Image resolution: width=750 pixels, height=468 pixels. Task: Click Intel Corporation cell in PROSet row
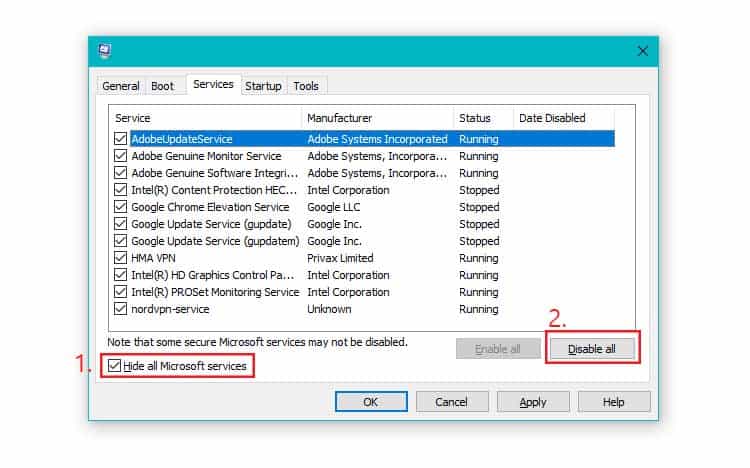[x=348, y=292]
